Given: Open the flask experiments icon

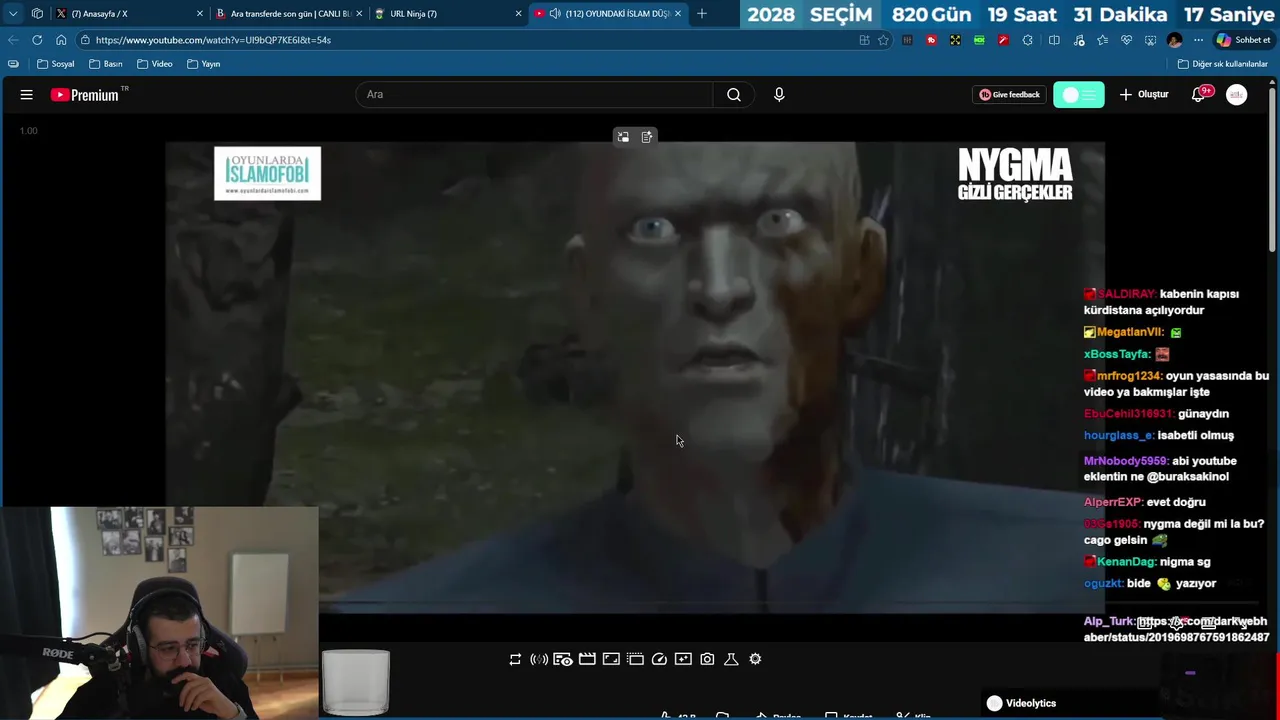Looking at the screenshot, I should [731, 659].
